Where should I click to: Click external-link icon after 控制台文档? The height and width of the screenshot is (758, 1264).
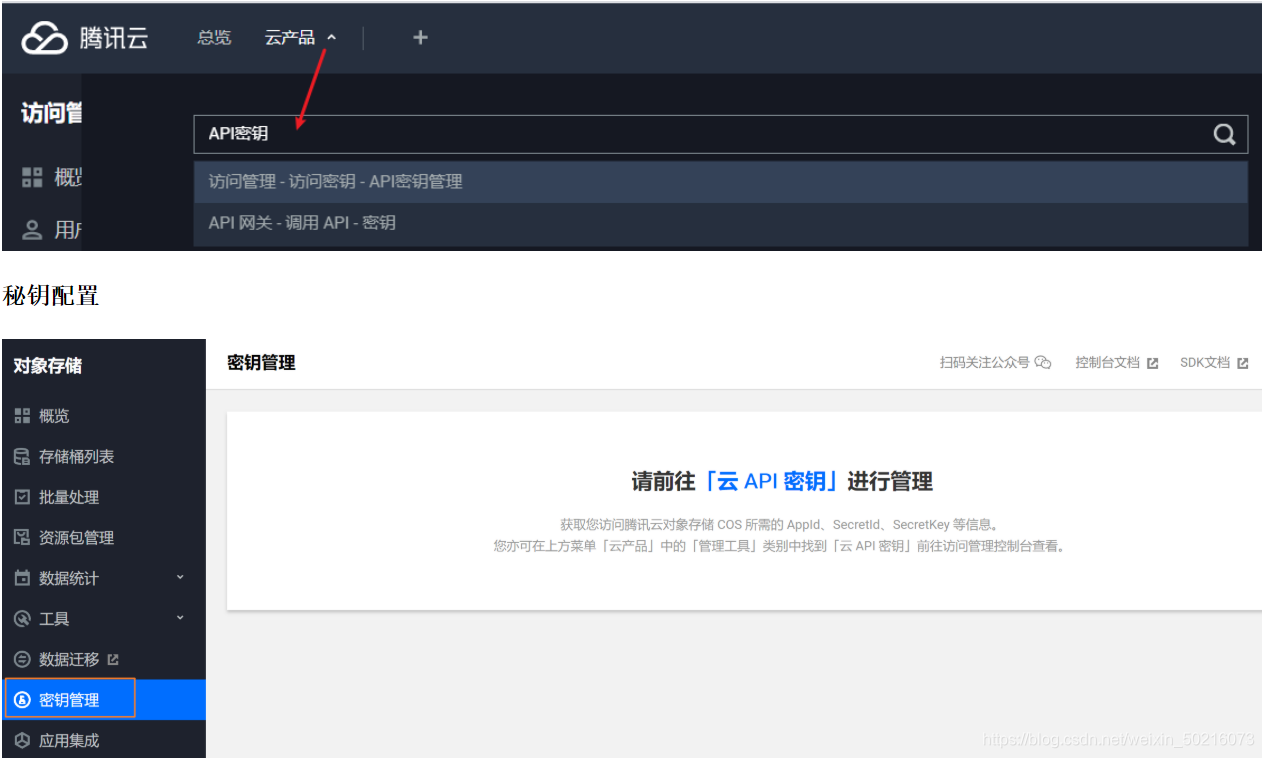tap(1152, 363)
